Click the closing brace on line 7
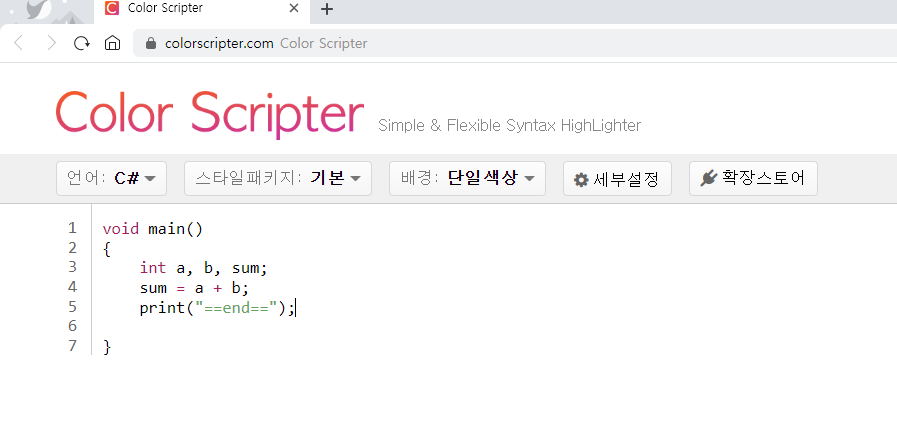897x427 pixels. 107,347
